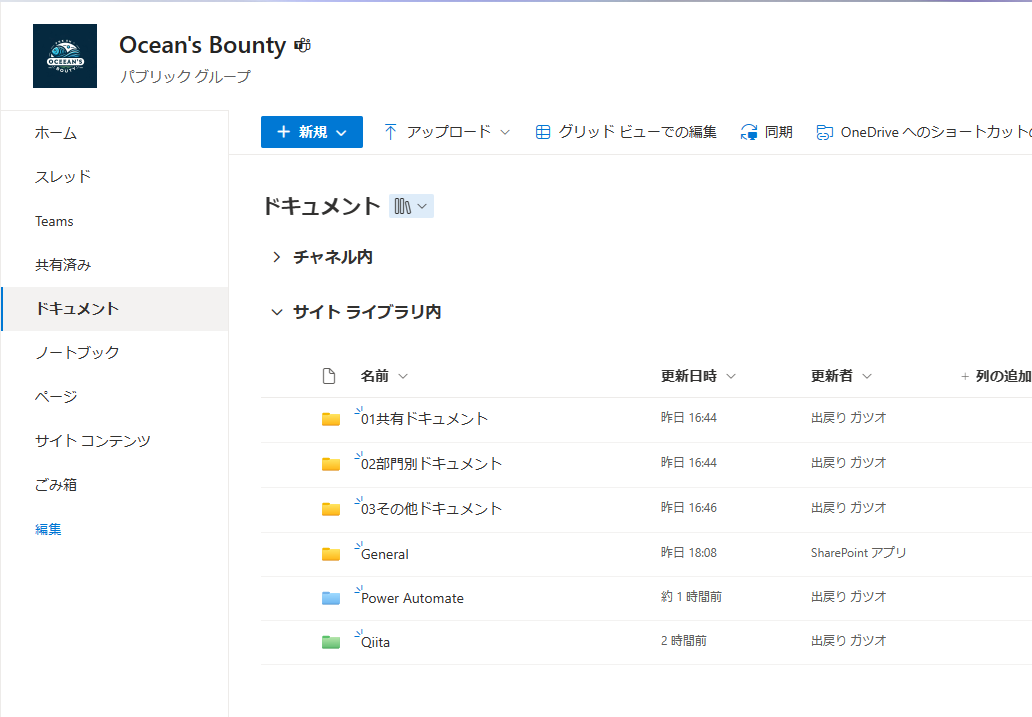The width and height of the screenshot is (1032, 717).
Task: Click the 同期 label
Action: (779, 132)
